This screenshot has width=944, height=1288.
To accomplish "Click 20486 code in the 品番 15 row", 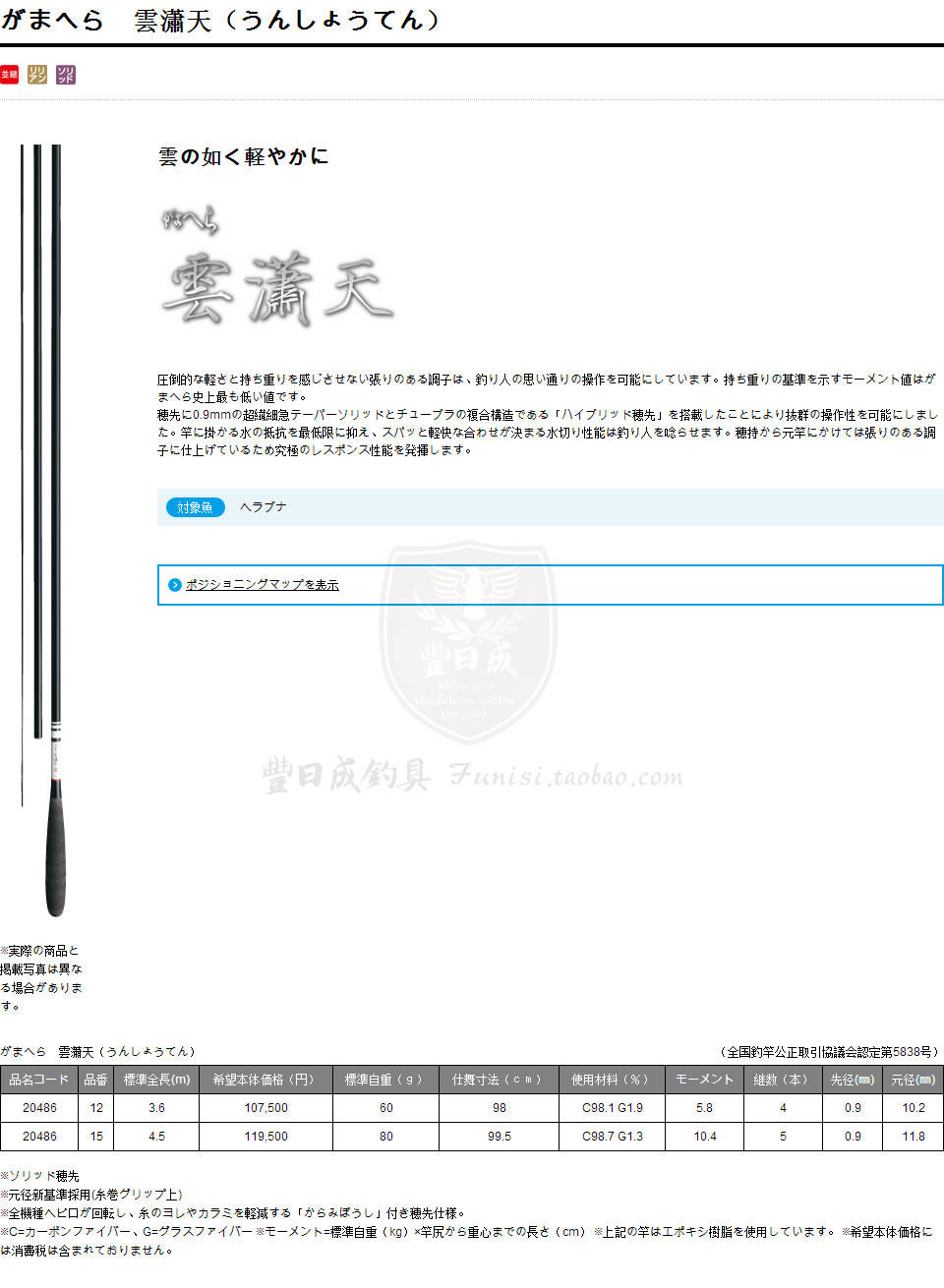I will (x=39, y=1137).
